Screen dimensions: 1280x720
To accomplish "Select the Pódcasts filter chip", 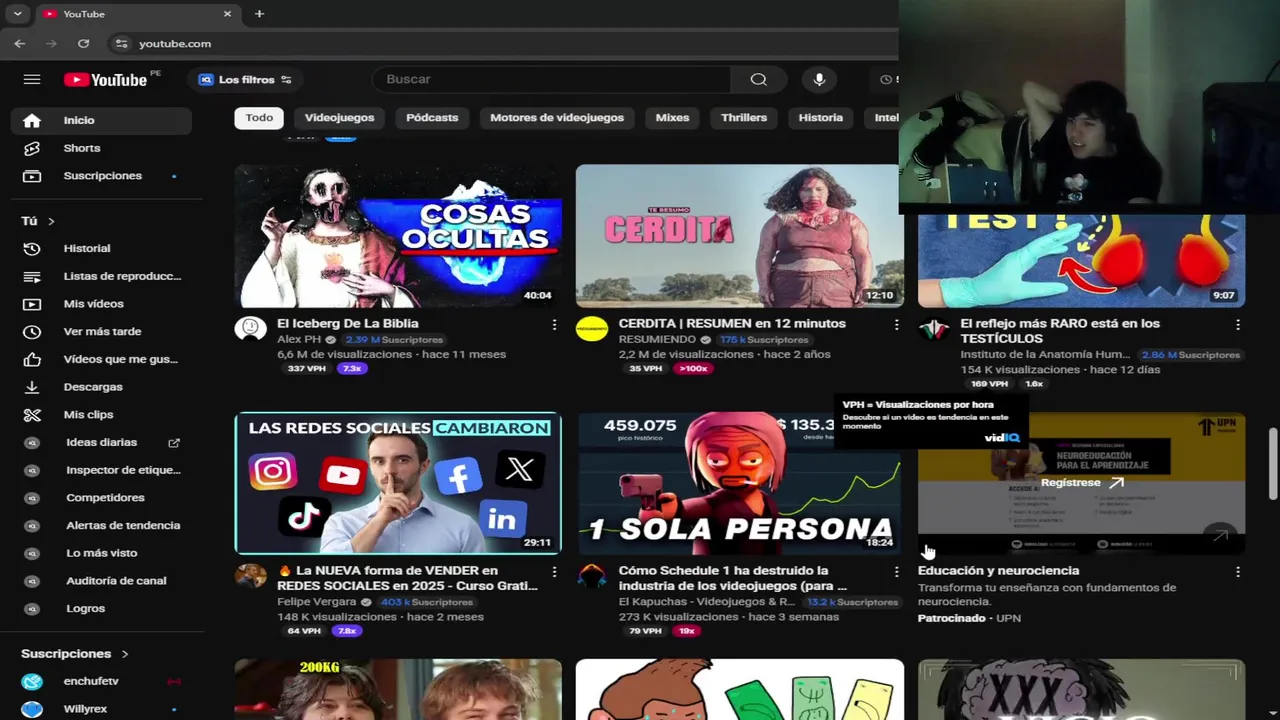I will [432, 118].
